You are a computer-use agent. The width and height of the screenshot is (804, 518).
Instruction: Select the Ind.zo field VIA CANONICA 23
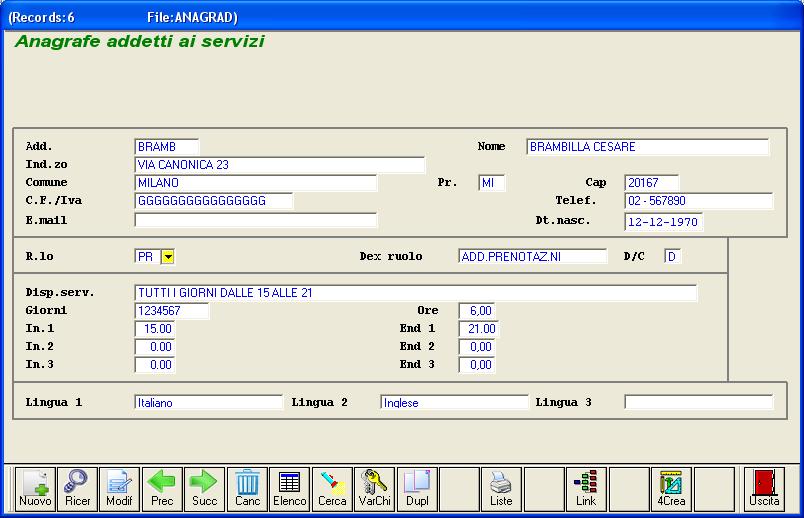click(x=279, y=165)
